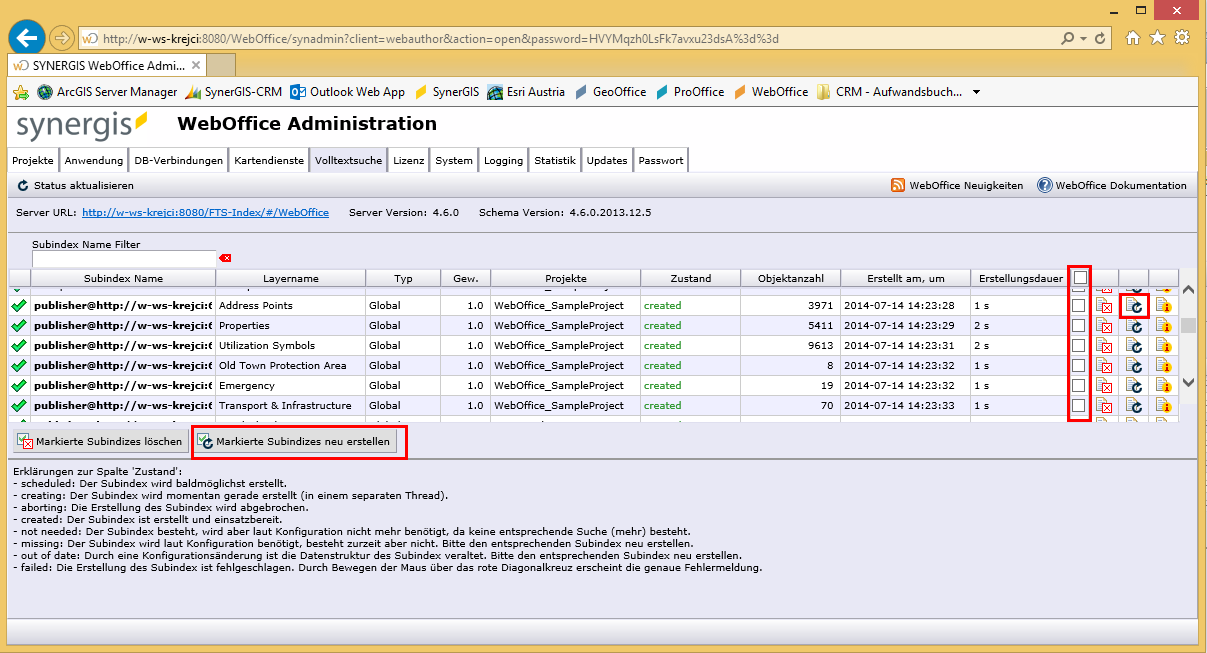Check the Utilization Symbols row checkbox
This screenshot has height=653, width=1207.
click(x=1078, y=345)
